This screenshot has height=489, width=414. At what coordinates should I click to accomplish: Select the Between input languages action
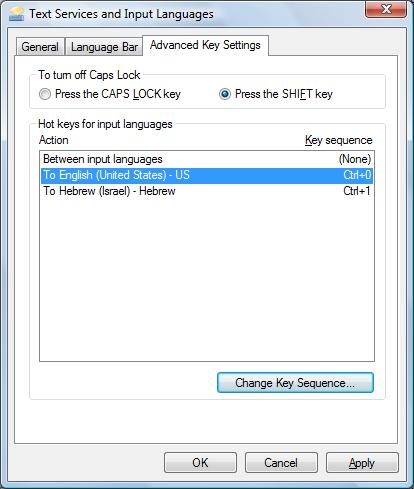point(207,159)
